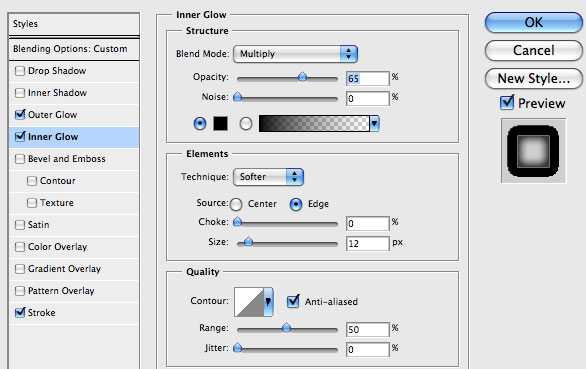Select the Gradient Overlay style label
This screenshot has width=586, height=369.
(x=64, y=269)
